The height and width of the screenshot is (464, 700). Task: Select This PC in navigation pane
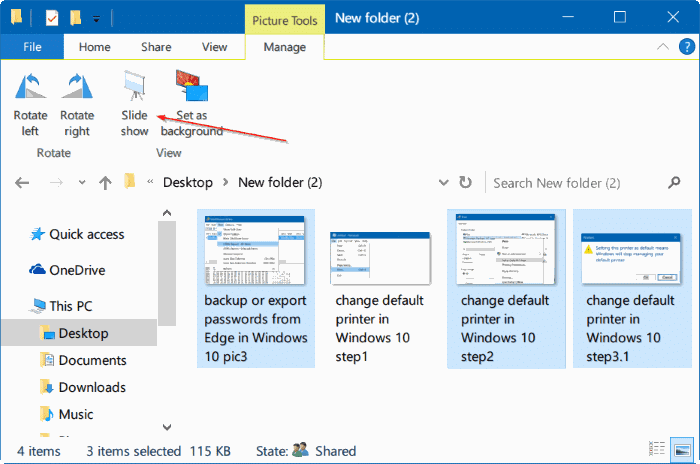point(71,306)
